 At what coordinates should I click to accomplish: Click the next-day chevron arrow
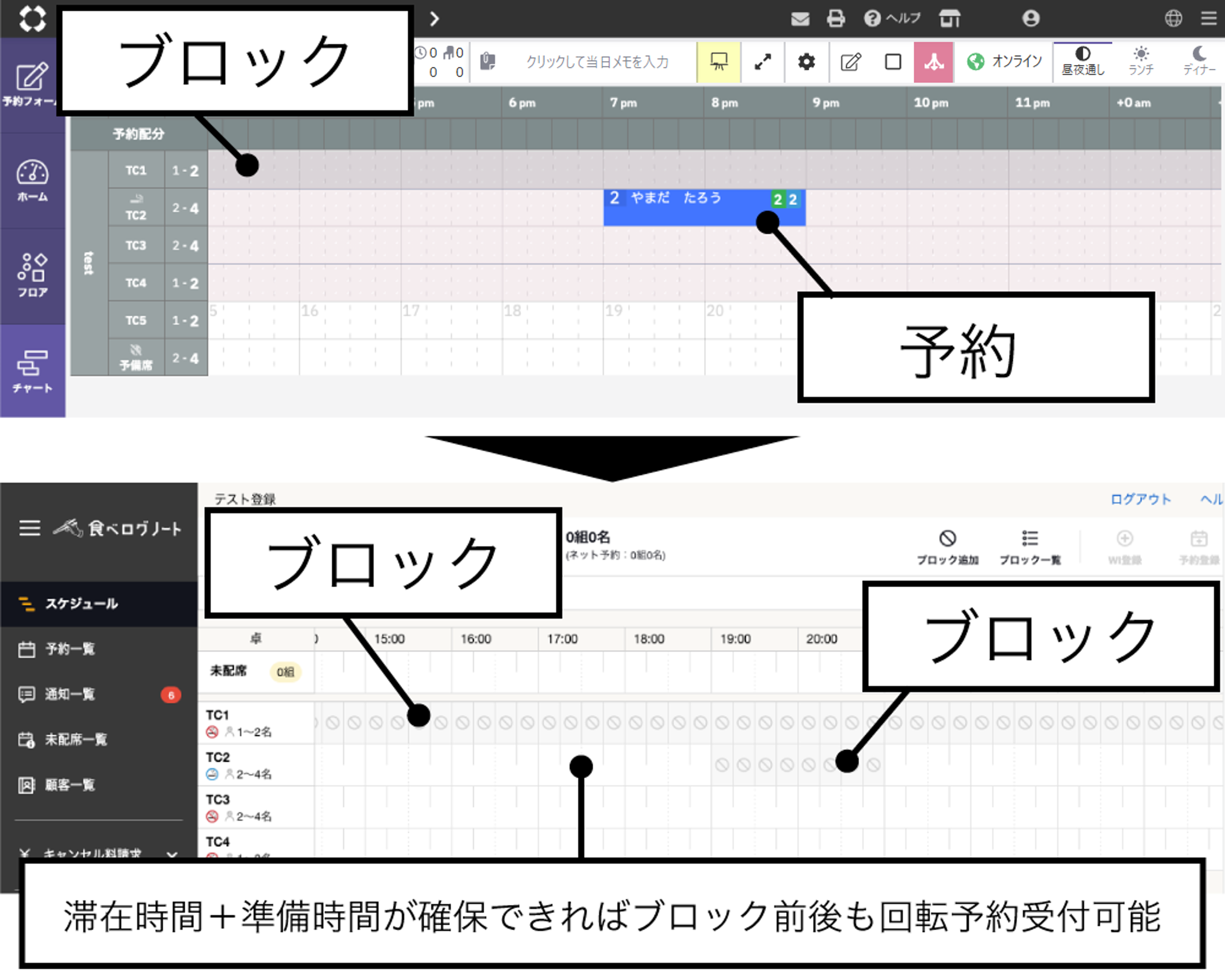[434, 19]
